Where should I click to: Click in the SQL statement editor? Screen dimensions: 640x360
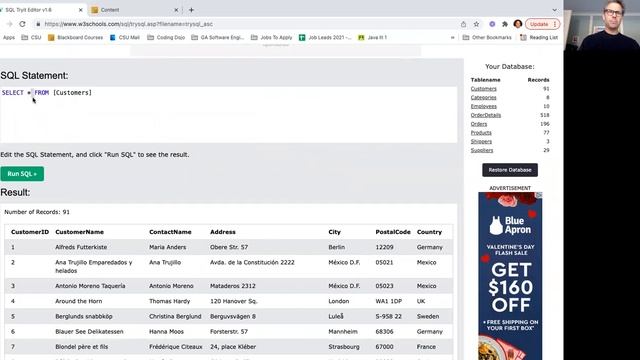(x=229, y=114)
